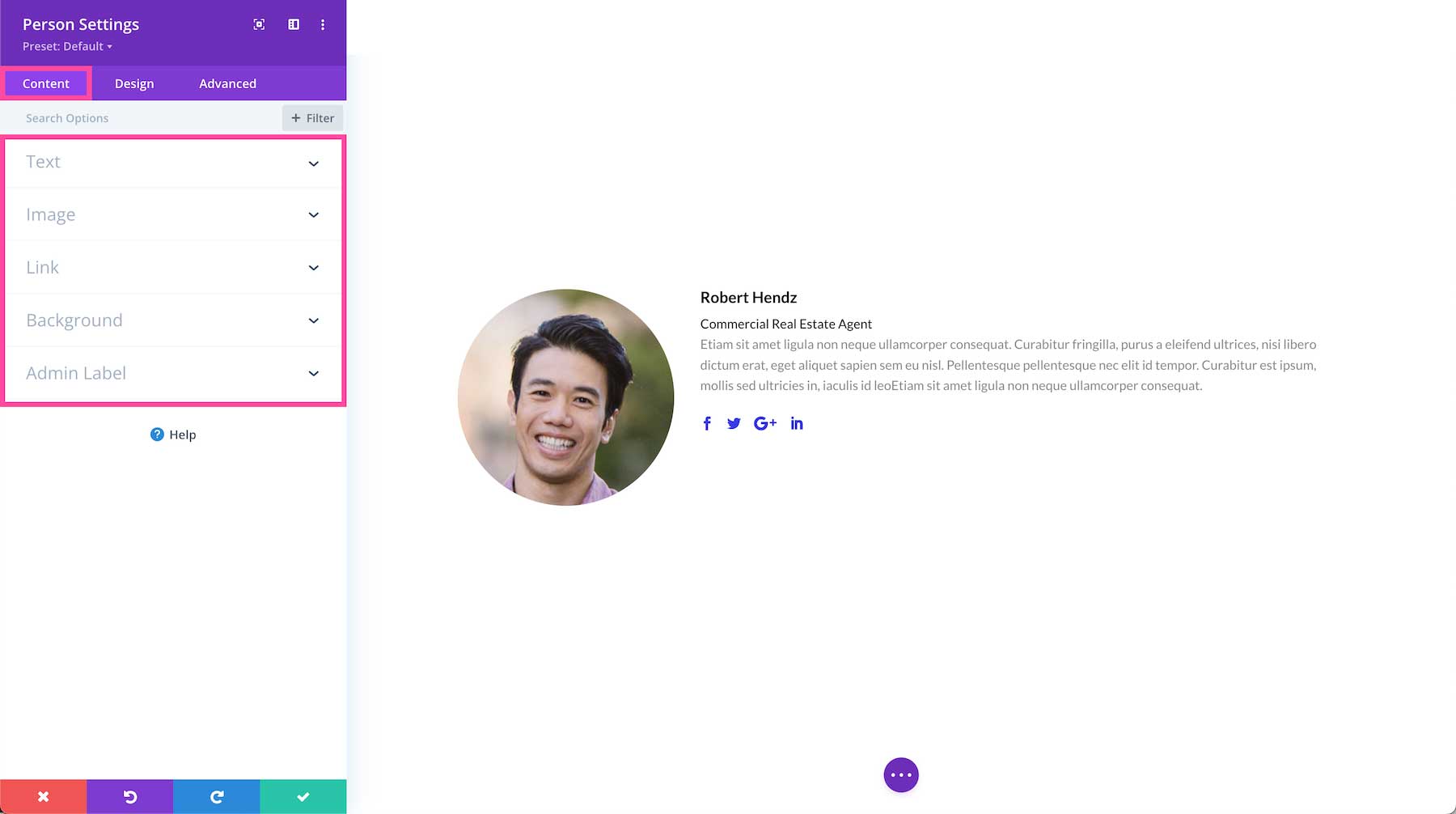The image size is (1456, 814).
Task: Click the Filter button
Action: pyautogui.click(x=312, y=118)
